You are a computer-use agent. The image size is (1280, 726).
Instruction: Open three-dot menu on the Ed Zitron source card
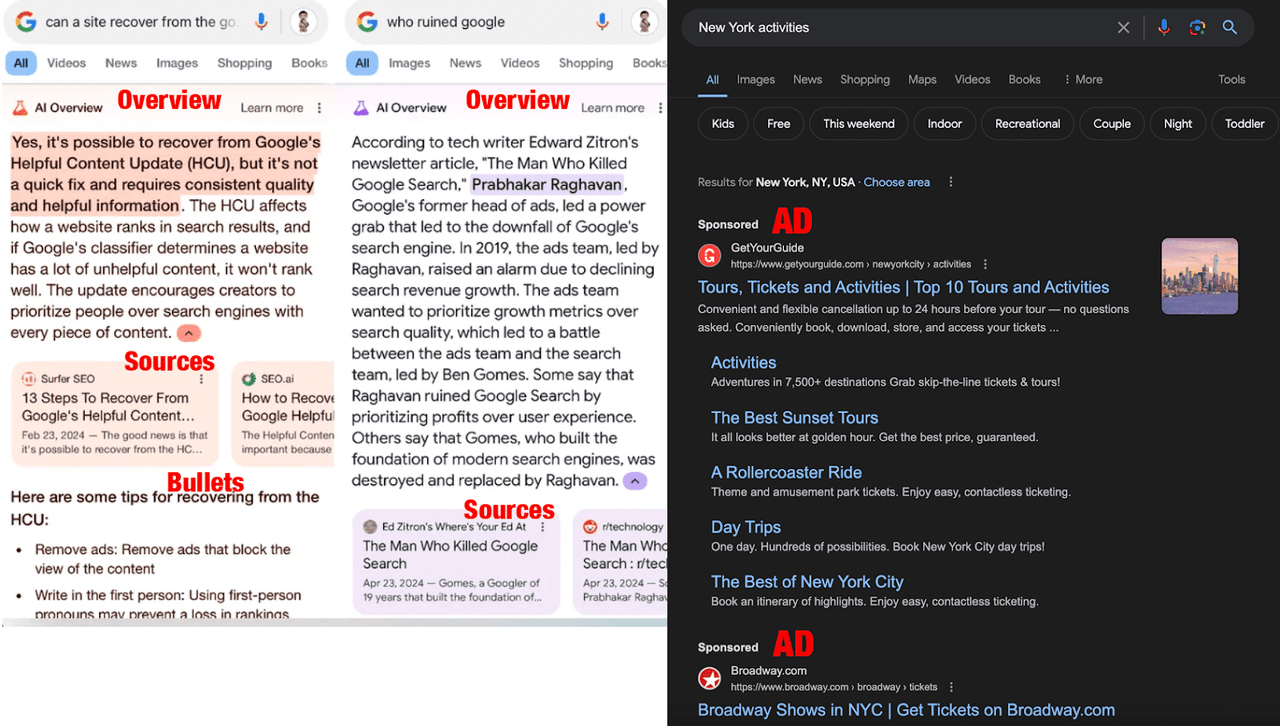[x=543, y=526]
